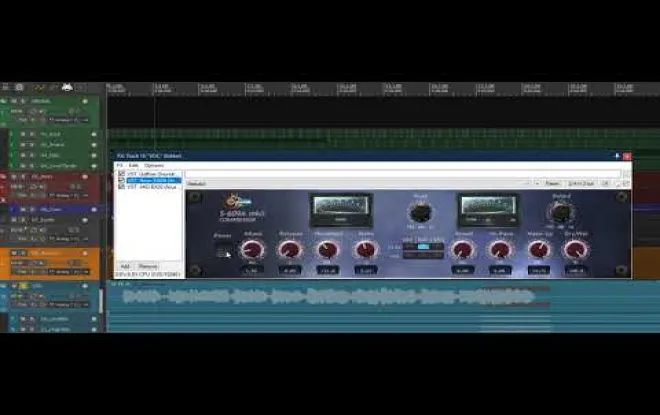
Task: Toggle the plugin bypass checkbox right of UI button
Action: click(625, 184)
